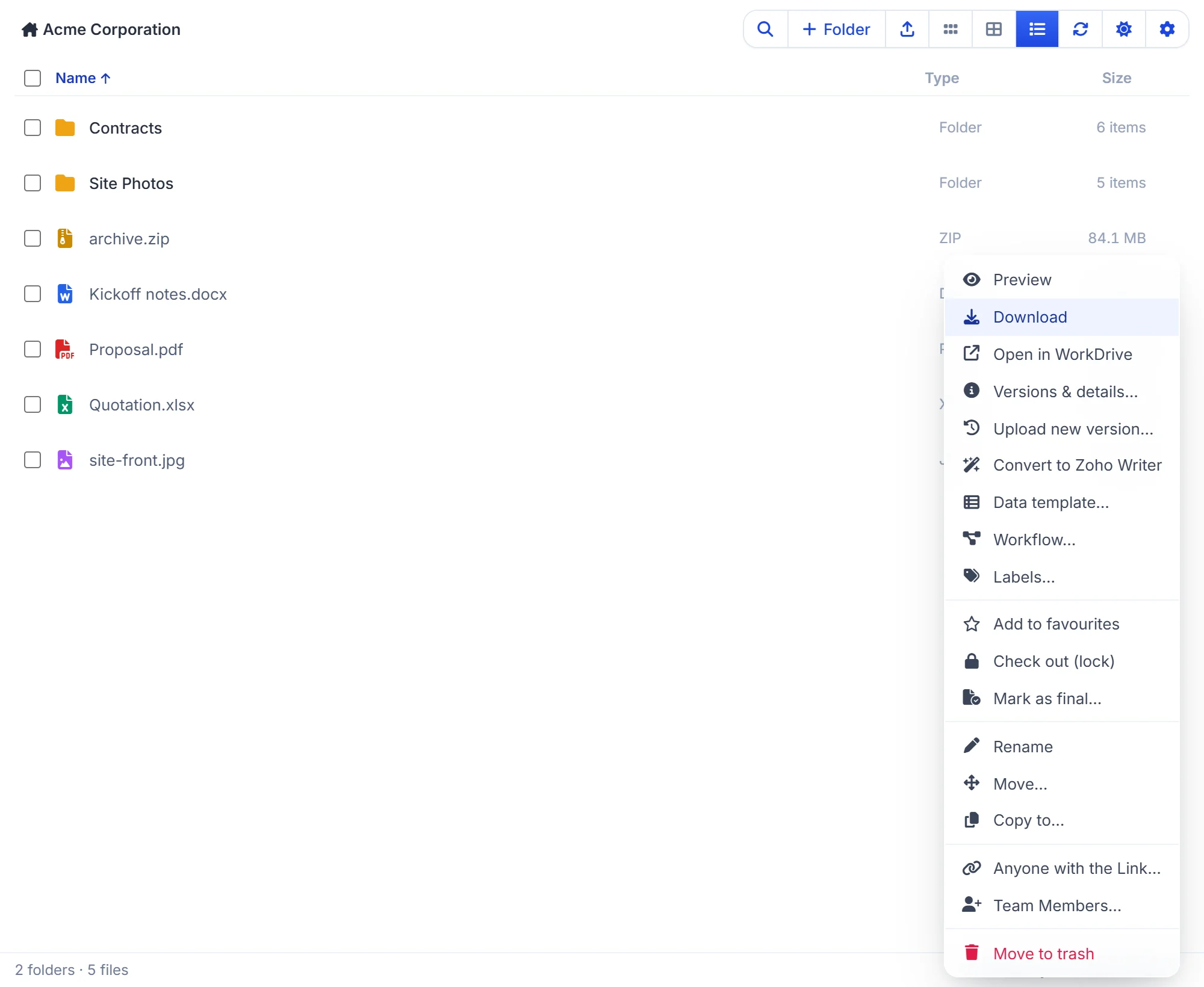The height and width of the screenshot is (987, 1204).
Task: Choose Move to trash menu entry
Action: pos(1062,954)
